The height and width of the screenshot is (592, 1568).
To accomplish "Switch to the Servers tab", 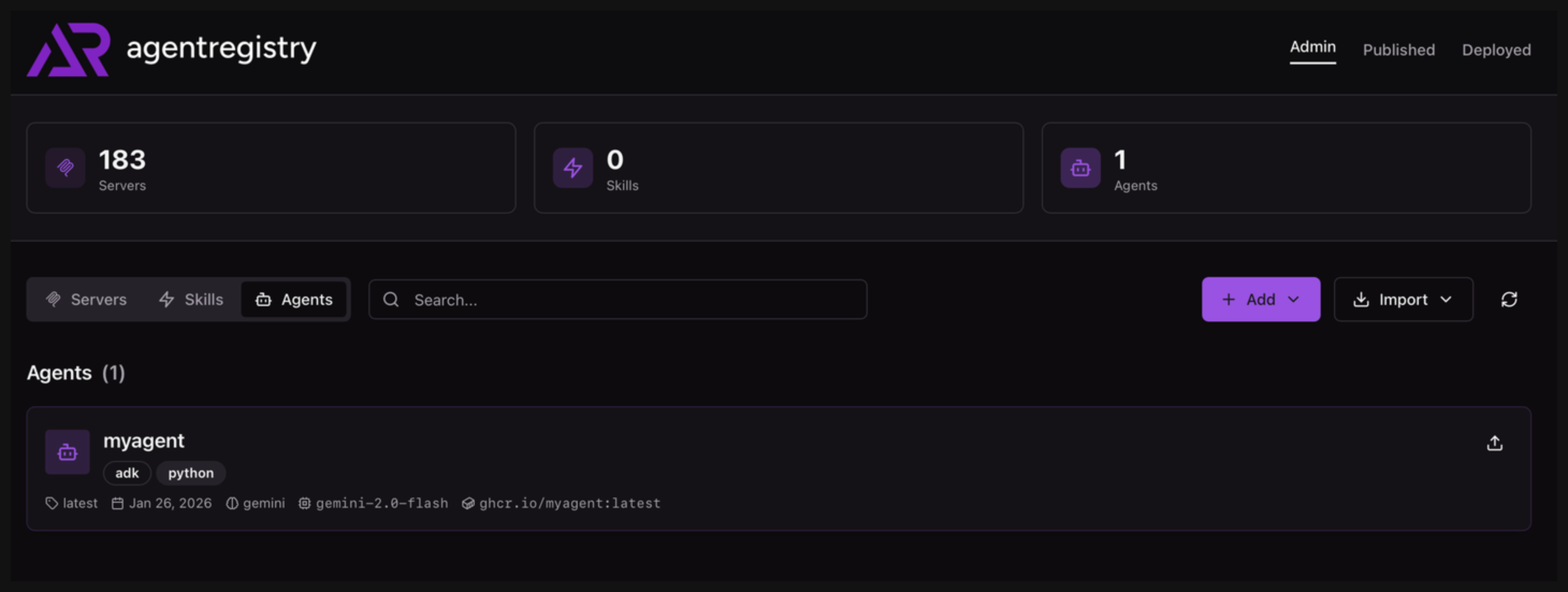I will [86, 300].
